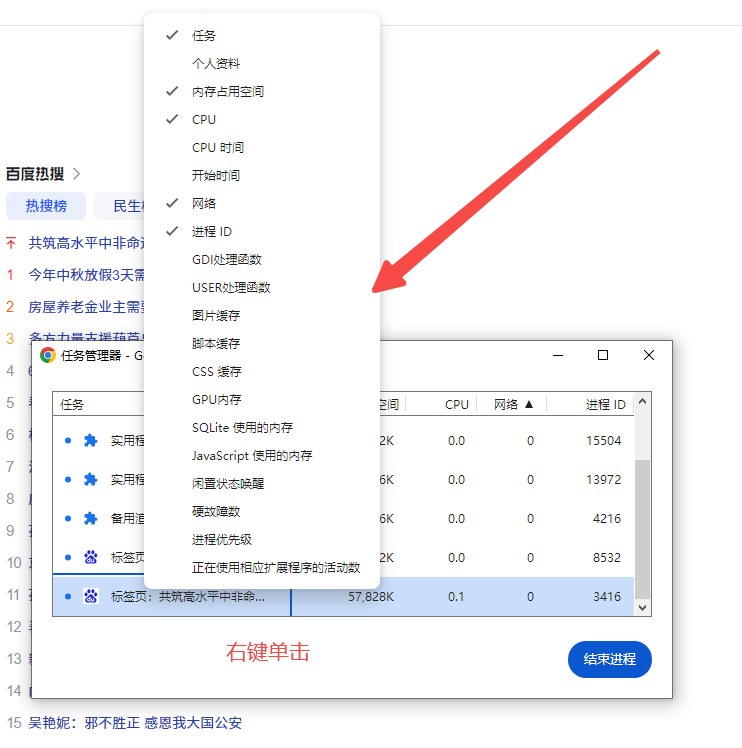This screenshot has height=748, width=742.
Task: Click extension puzzle icon in row 15504
Action: pos(90,440)
